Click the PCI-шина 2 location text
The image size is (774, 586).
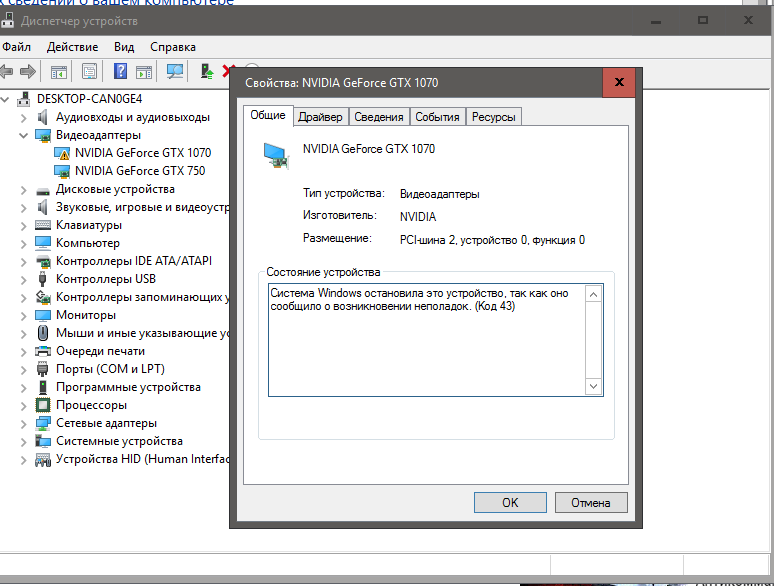(492, 240)
